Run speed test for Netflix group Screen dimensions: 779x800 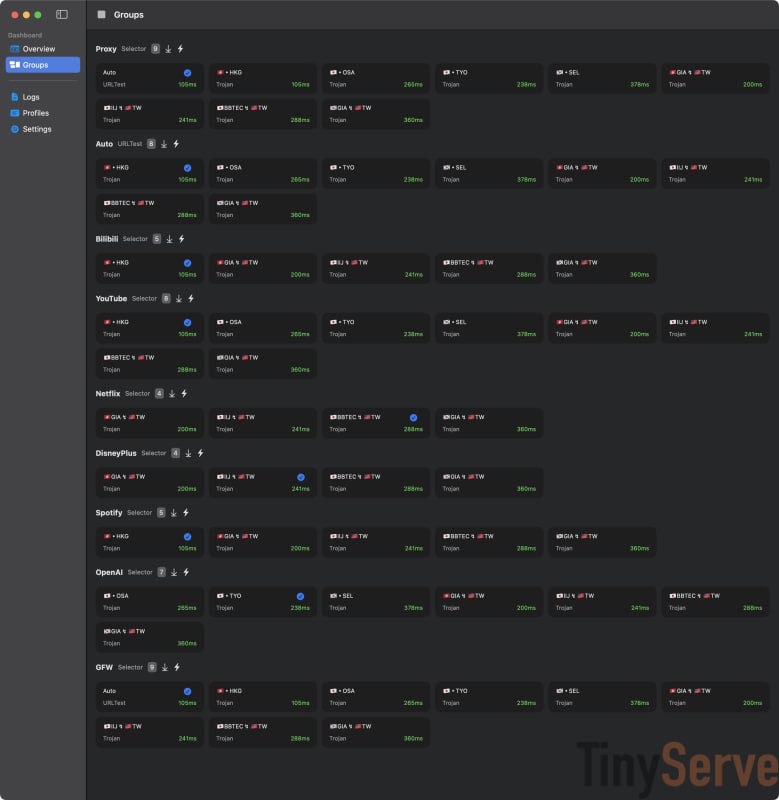184,394
